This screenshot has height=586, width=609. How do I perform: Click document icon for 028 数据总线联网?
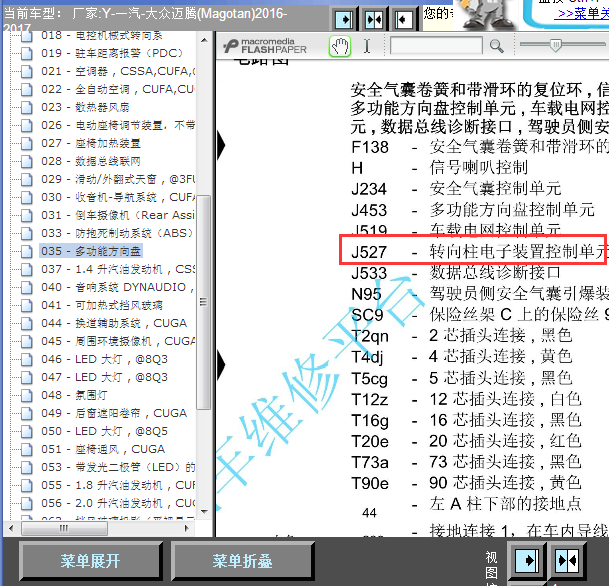point(27,161)
